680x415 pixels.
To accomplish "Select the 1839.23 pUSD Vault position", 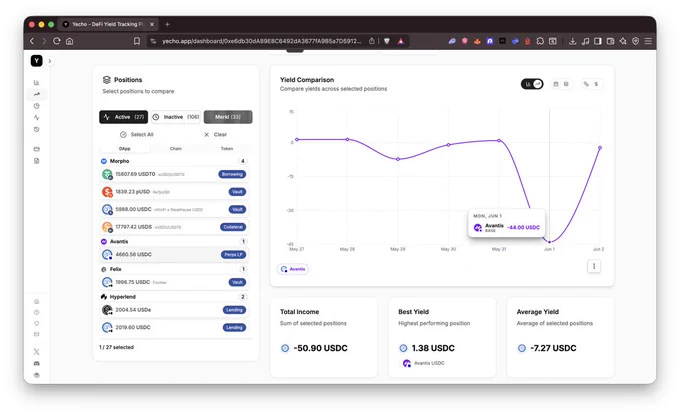I will [x=174, y=192].
